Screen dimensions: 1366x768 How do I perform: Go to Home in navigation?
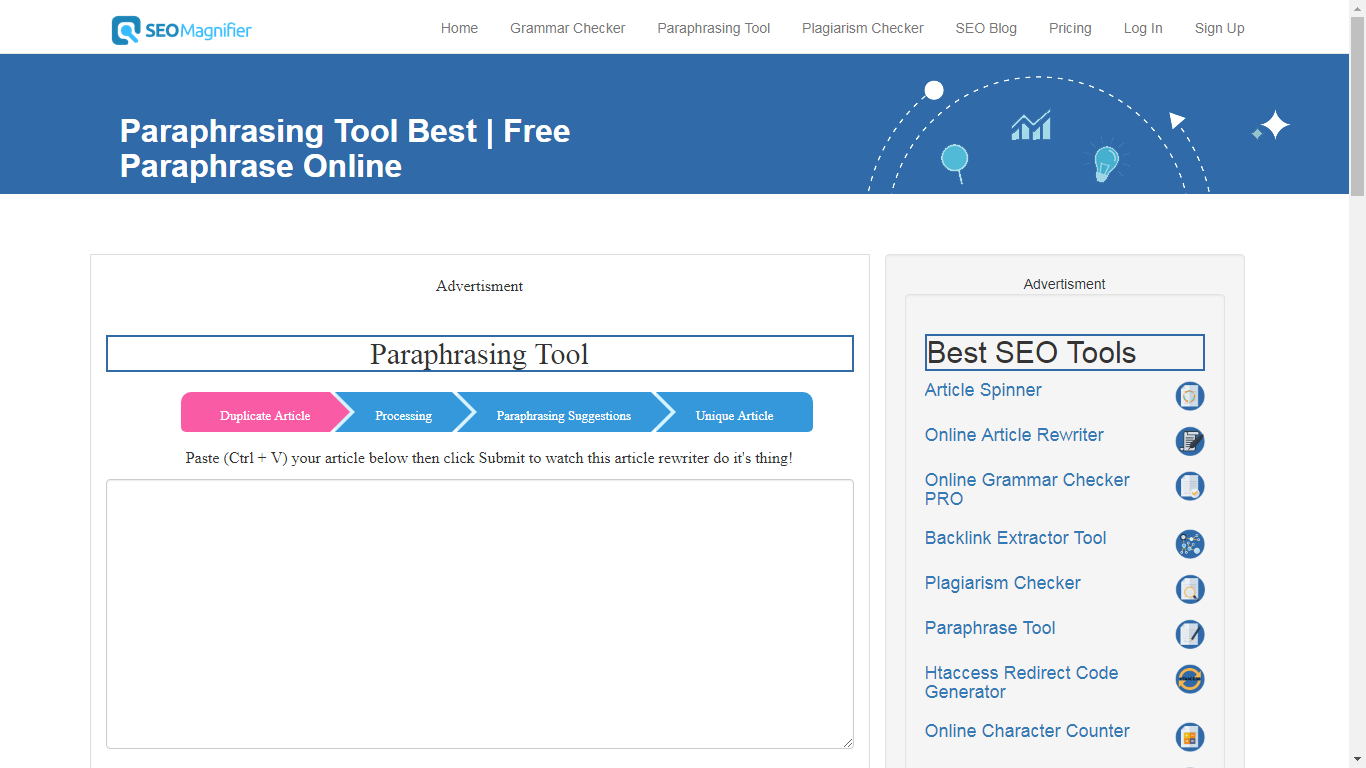459,28
